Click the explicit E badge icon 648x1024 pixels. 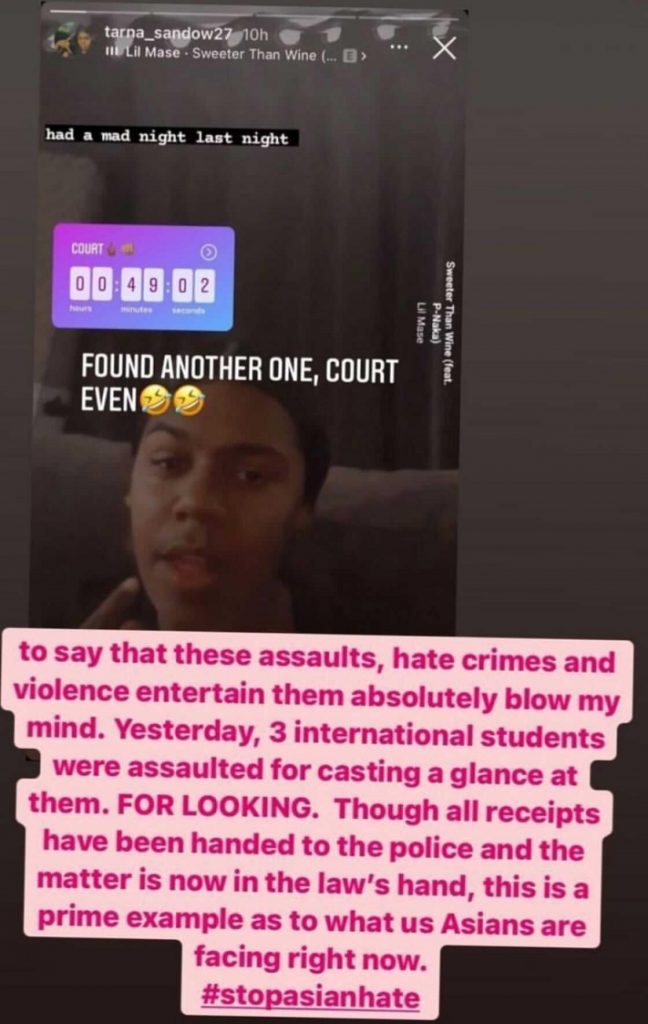click(x=350, y=56)
